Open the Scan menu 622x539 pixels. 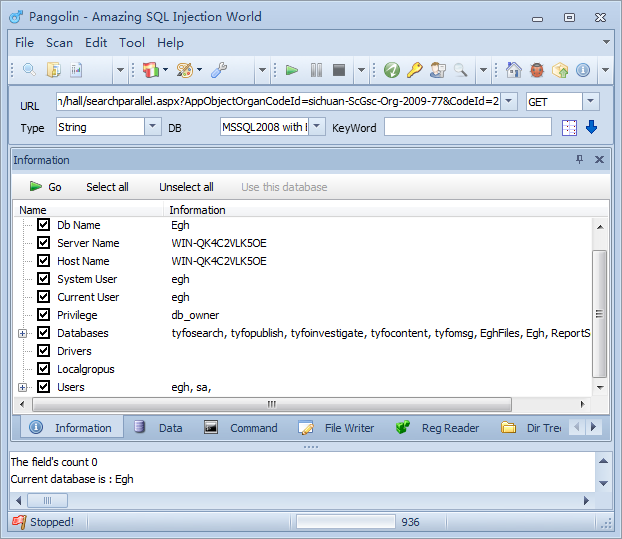tap(60, 42)
